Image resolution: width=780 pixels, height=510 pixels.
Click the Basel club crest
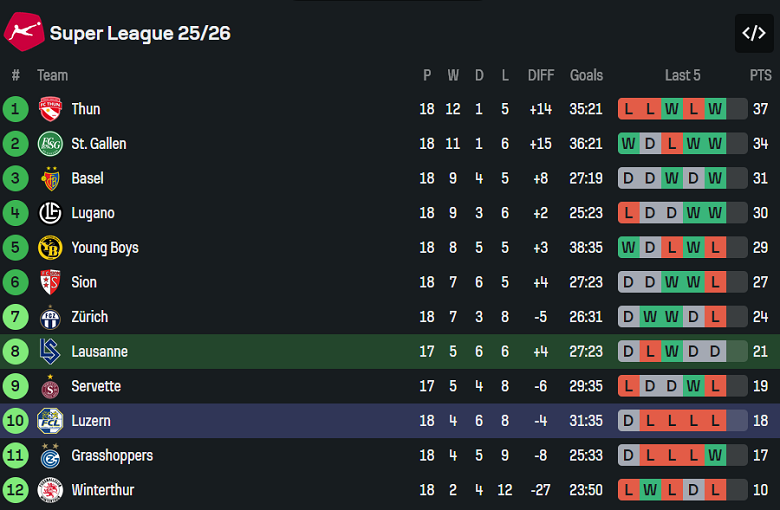(x=50, y=179)
